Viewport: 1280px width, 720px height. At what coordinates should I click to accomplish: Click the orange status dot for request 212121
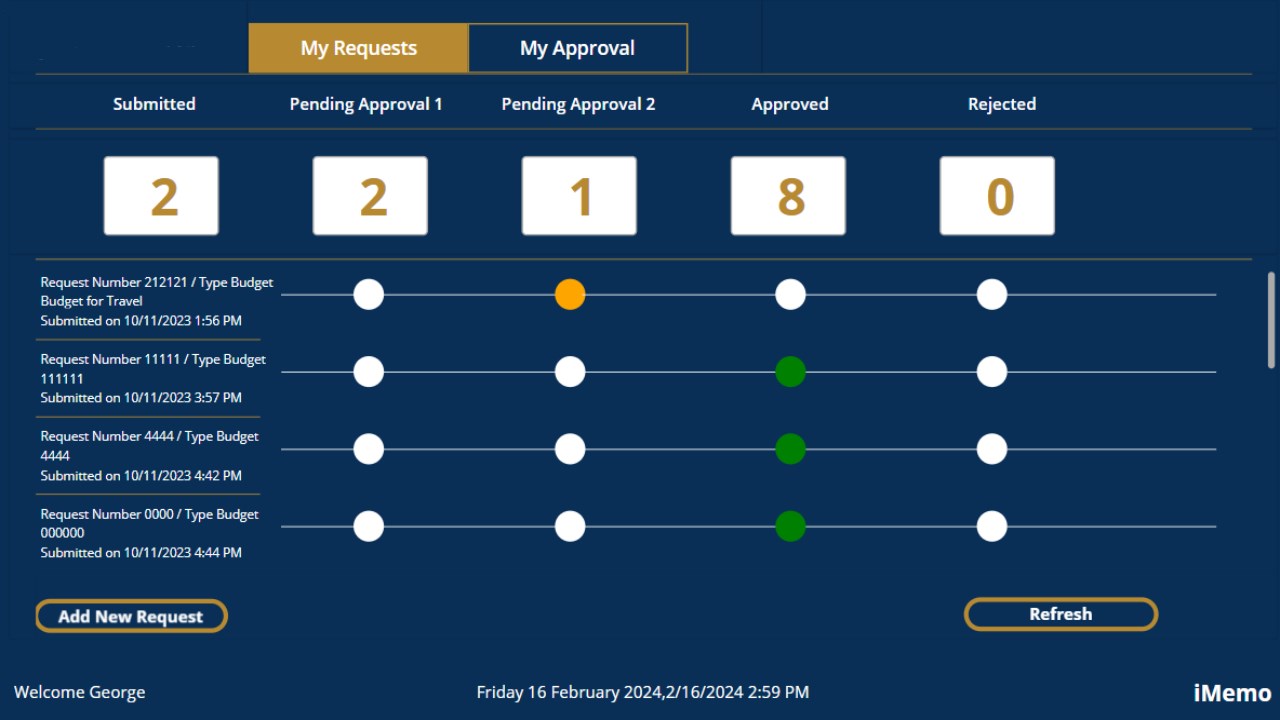tap(570, 294)
